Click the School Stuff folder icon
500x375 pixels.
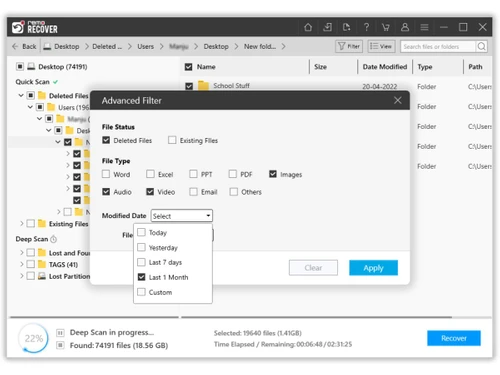tap(203, 86)
